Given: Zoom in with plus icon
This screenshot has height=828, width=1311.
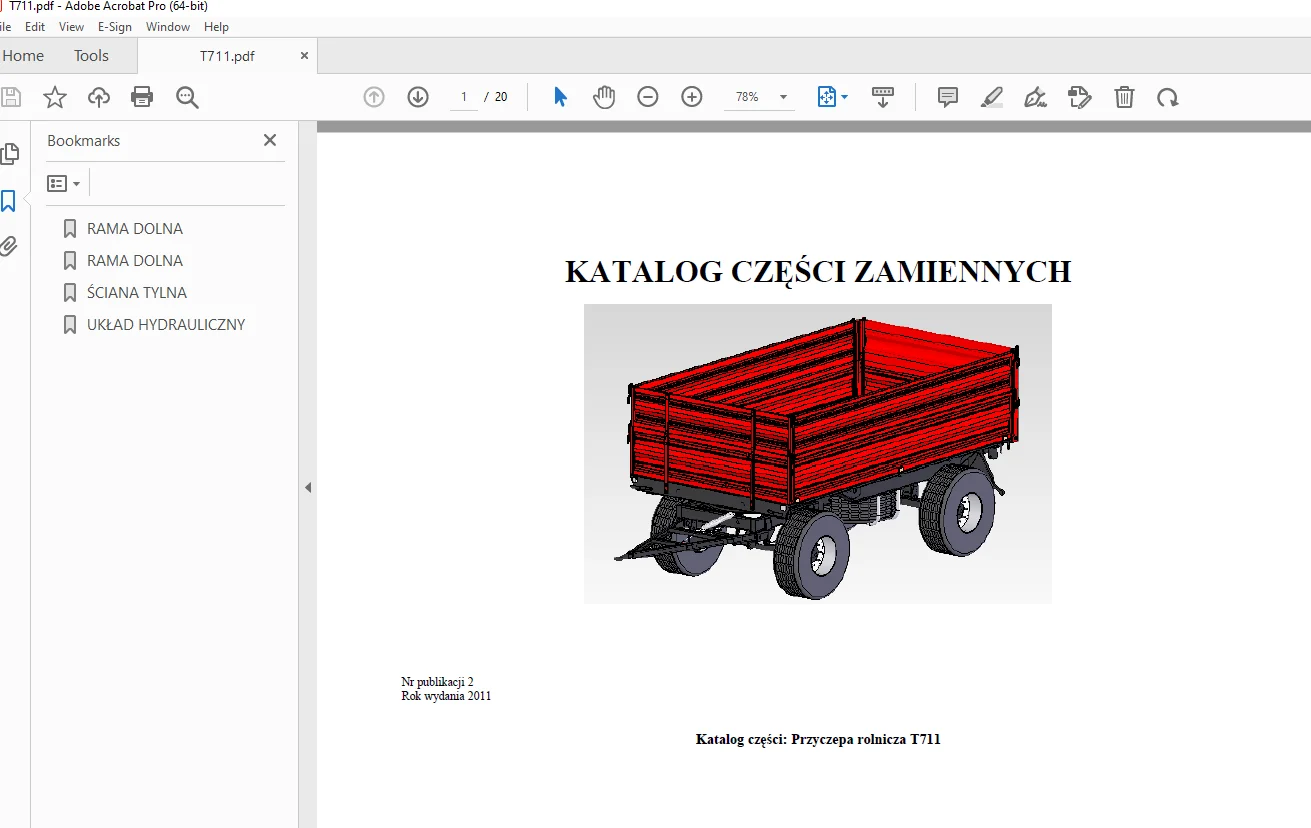Looking at the screenshot, I should click(692, 97).
